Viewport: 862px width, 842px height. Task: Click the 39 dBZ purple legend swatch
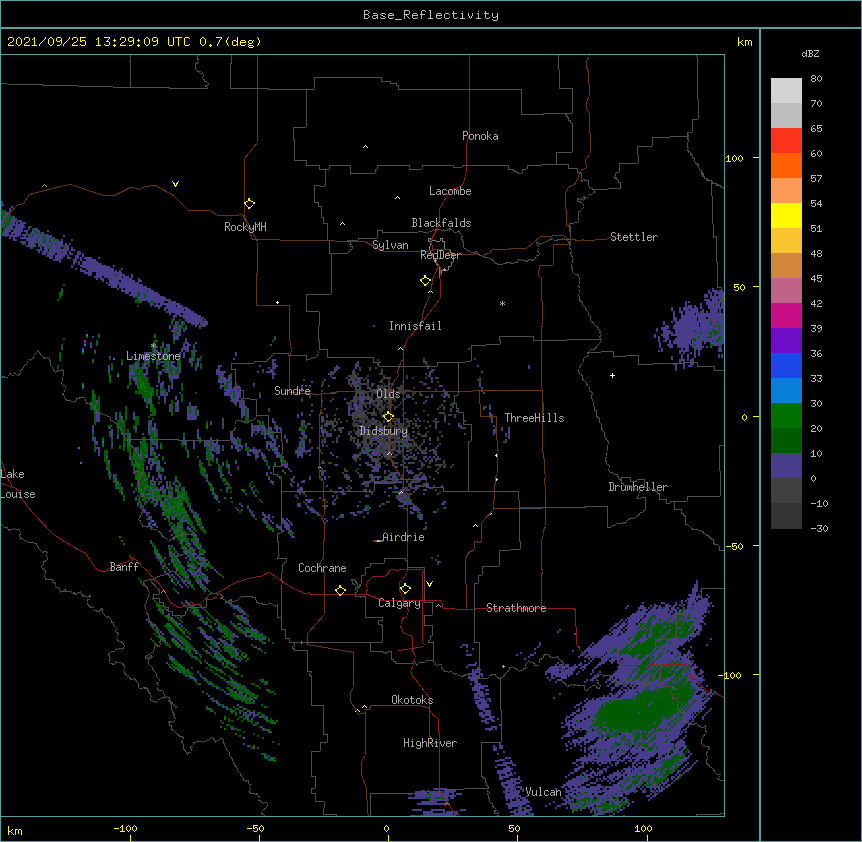coord(786,340)
